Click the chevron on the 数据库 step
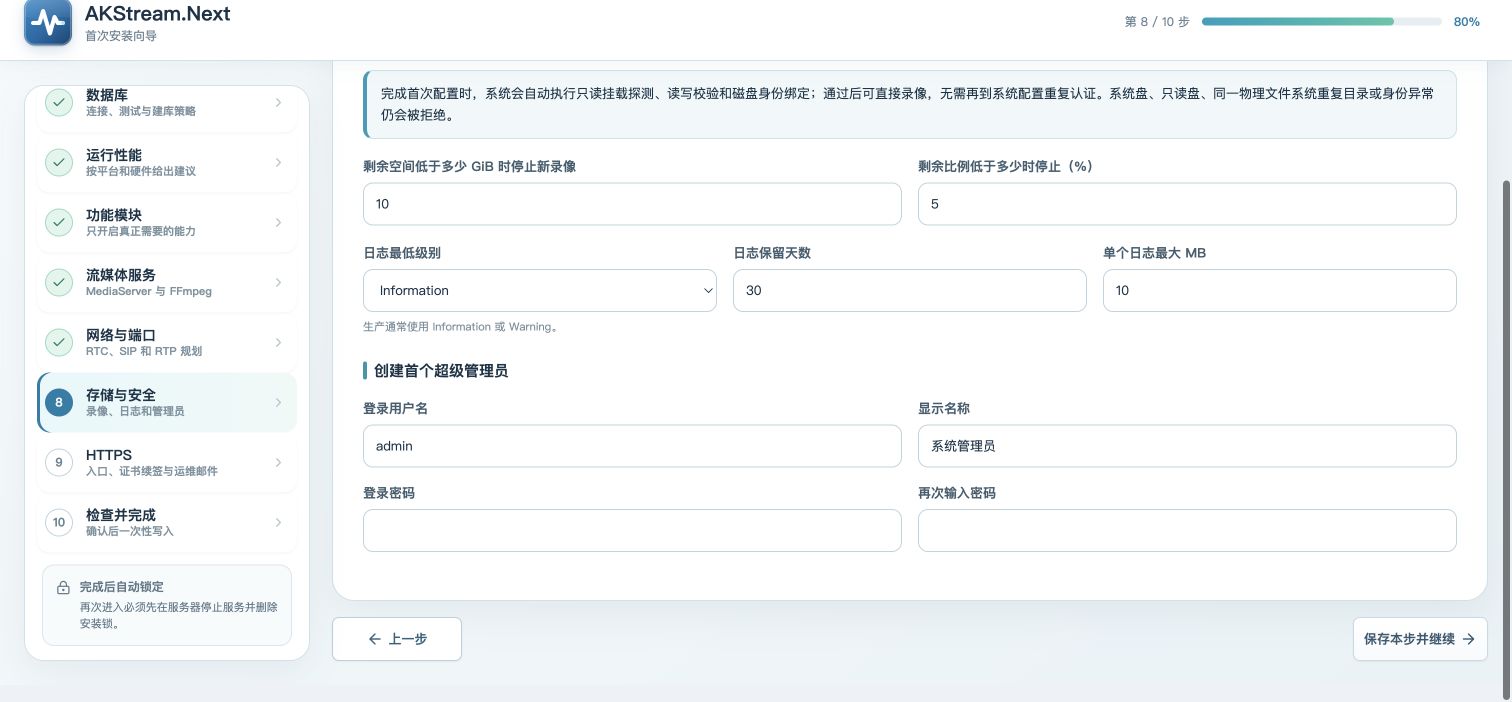 pos(278,102)
